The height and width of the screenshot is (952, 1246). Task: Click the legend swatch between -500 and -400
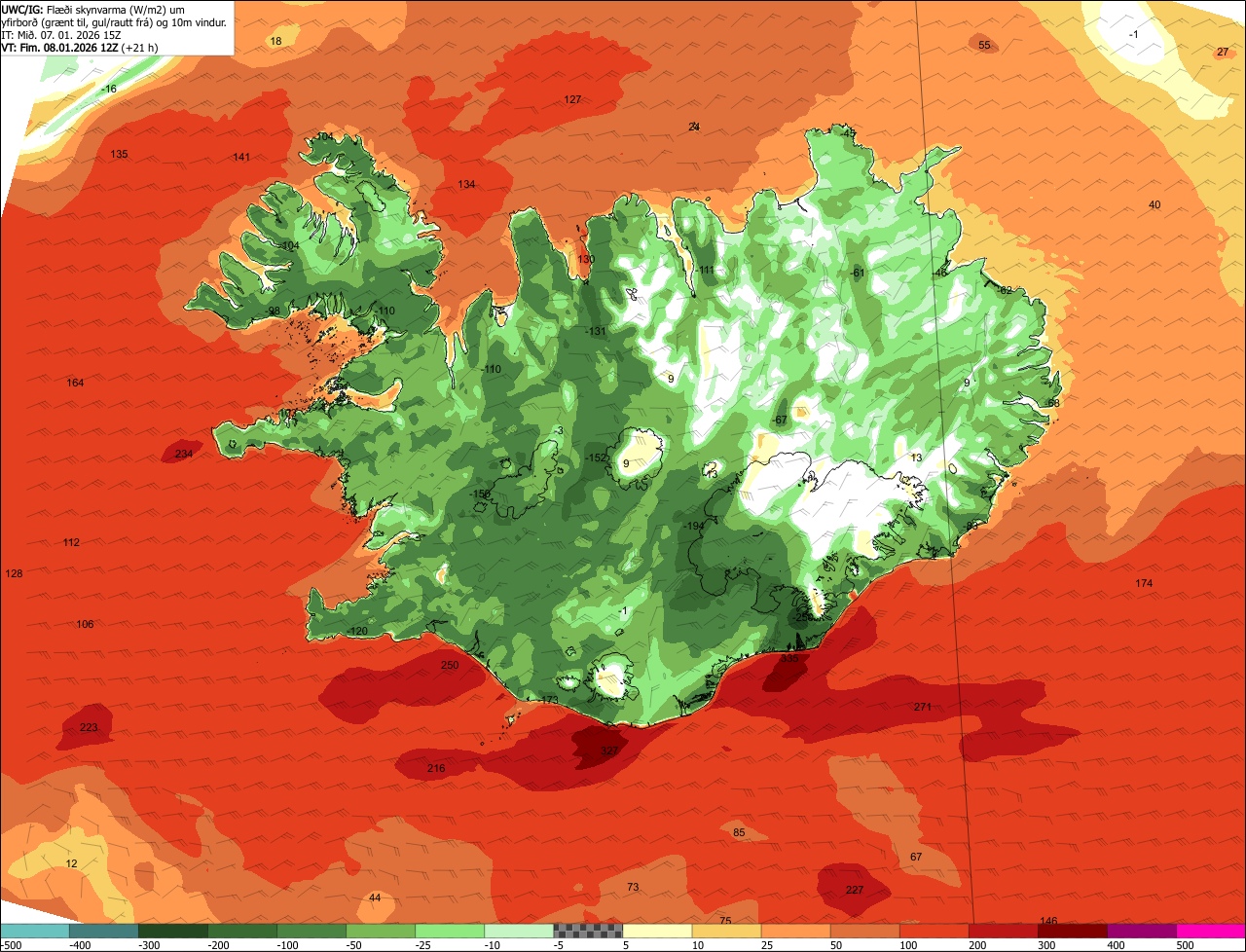[x=34, y=931]
